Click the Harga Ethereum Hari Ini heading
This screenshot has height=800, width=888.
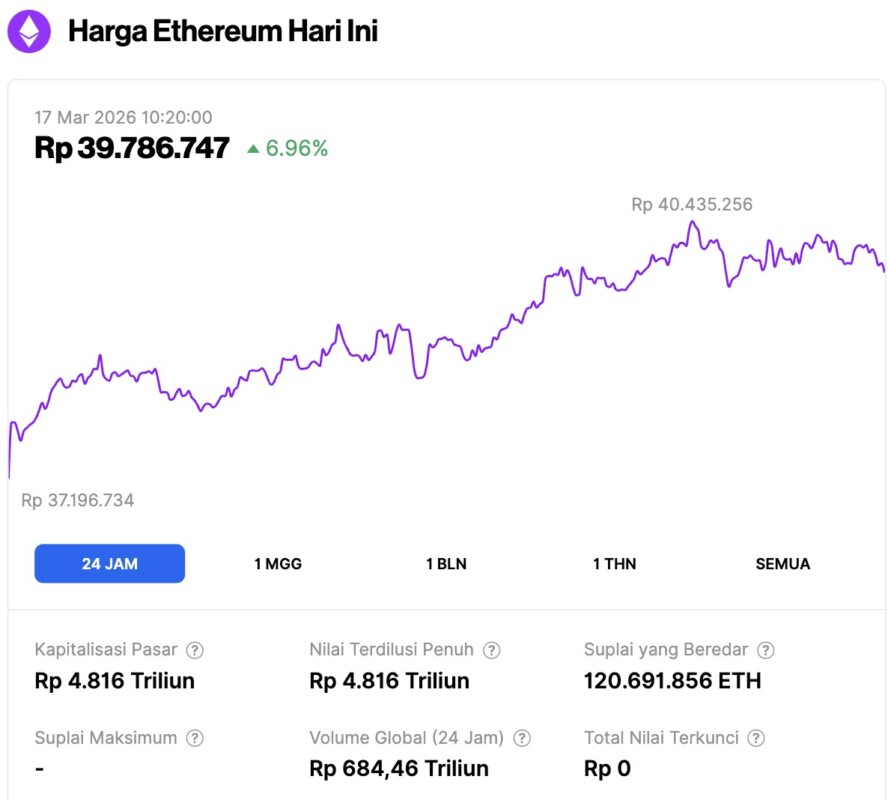tap(223, 31)
